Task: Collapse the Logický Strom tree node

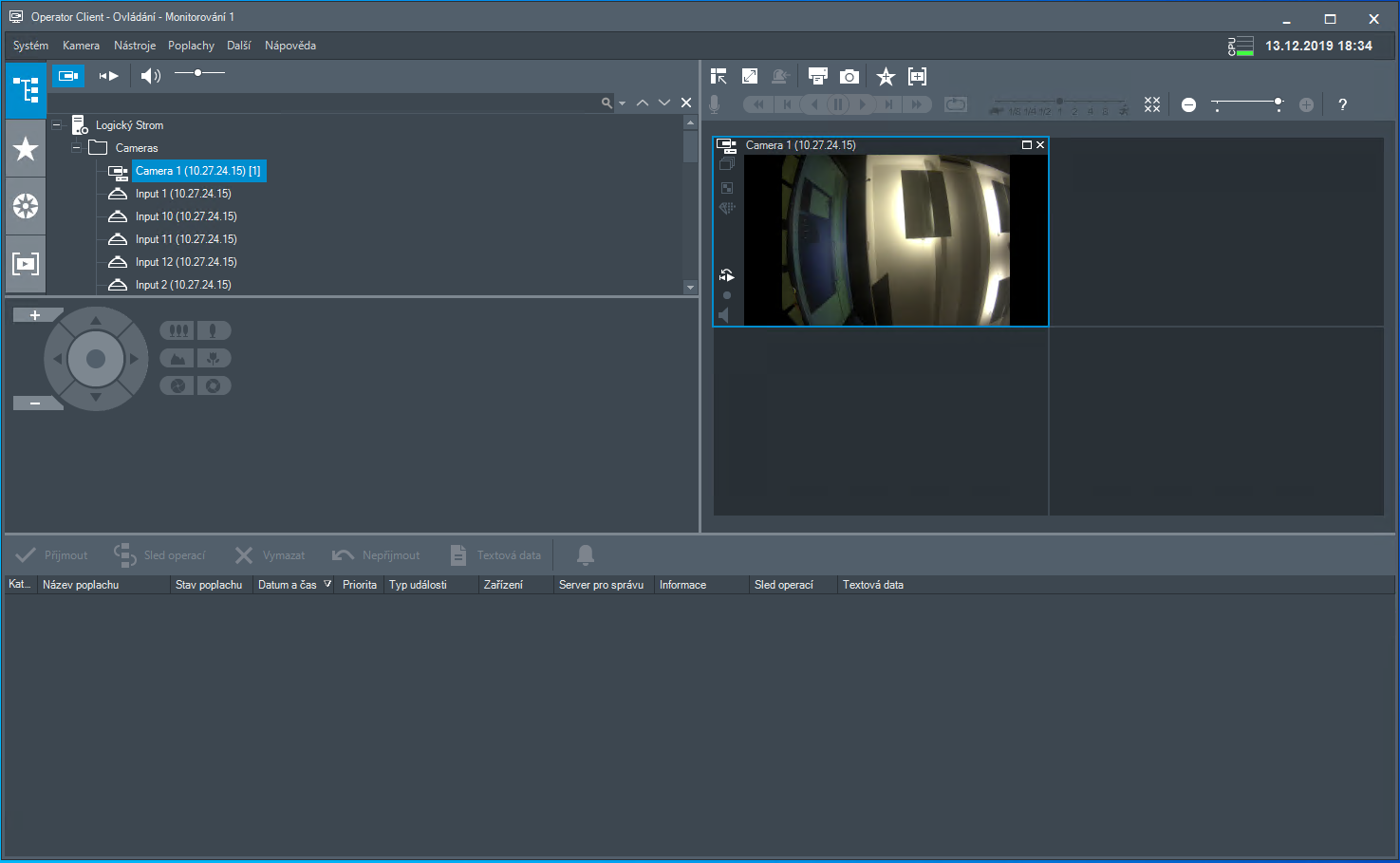Action: pos(57,125)
